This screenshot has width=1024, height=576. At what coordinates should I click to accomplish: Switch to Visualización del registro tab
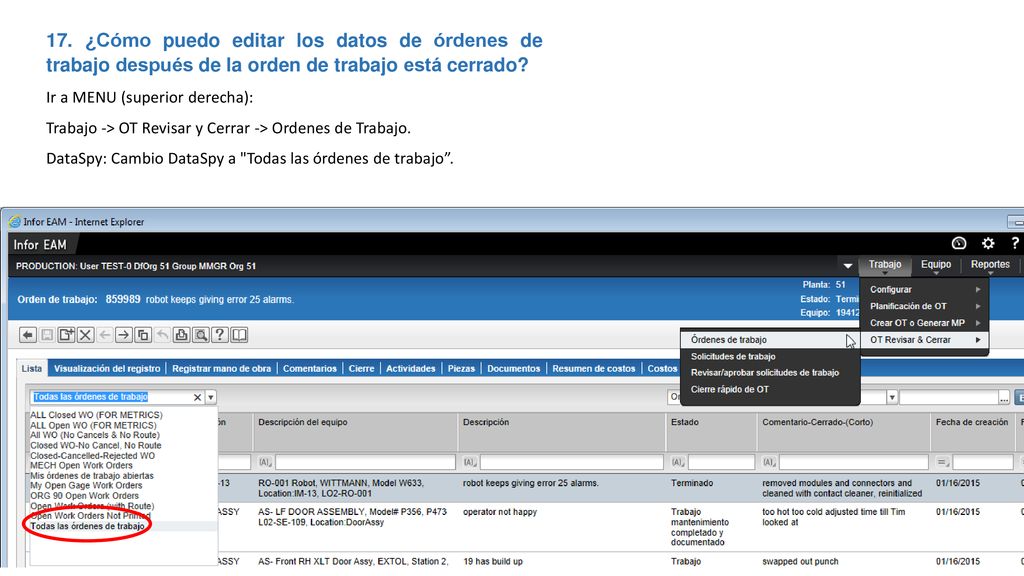point(107,369)
